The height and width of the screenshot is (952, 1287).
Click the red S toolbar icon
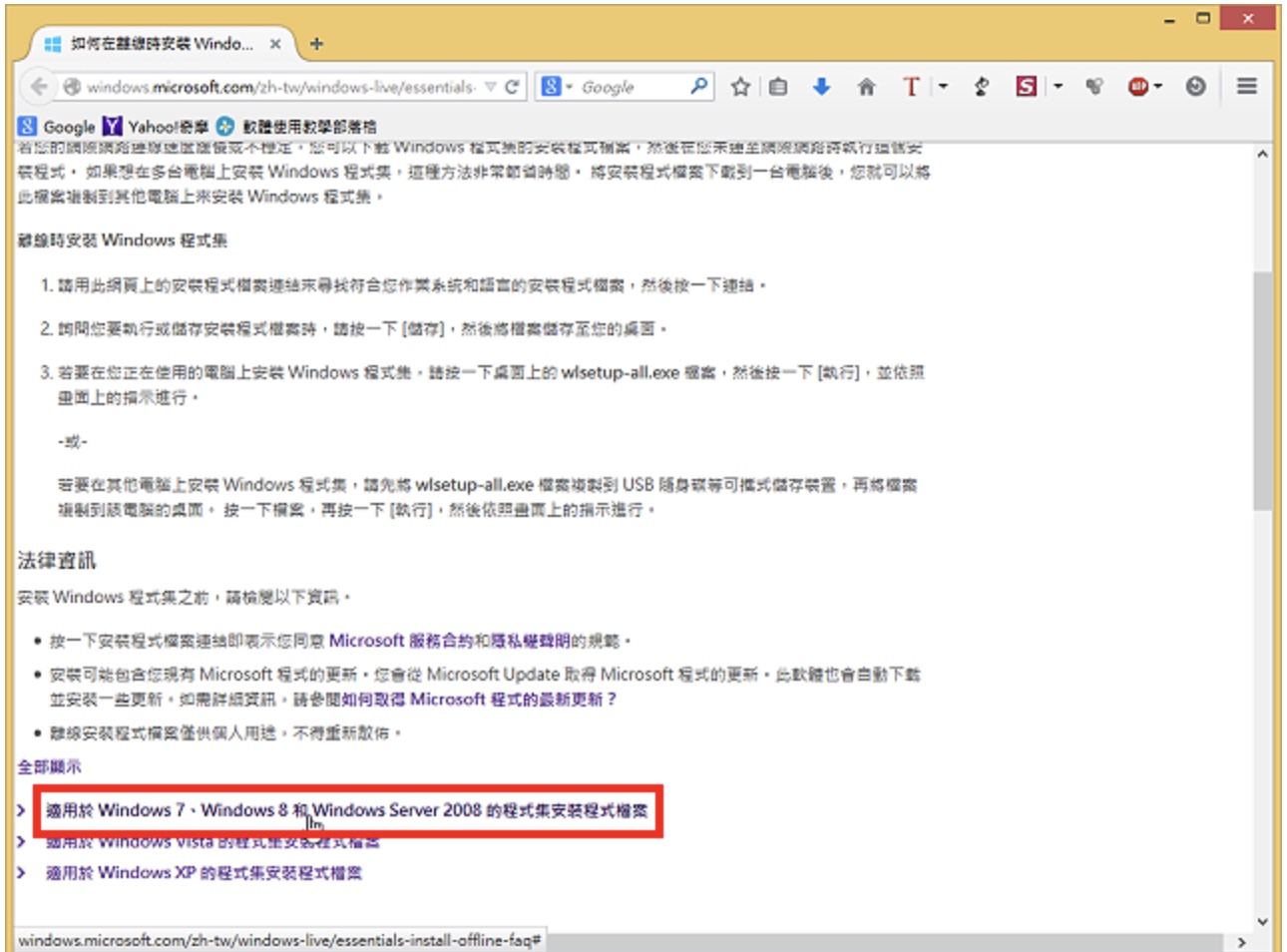(x=1026, y=87)
